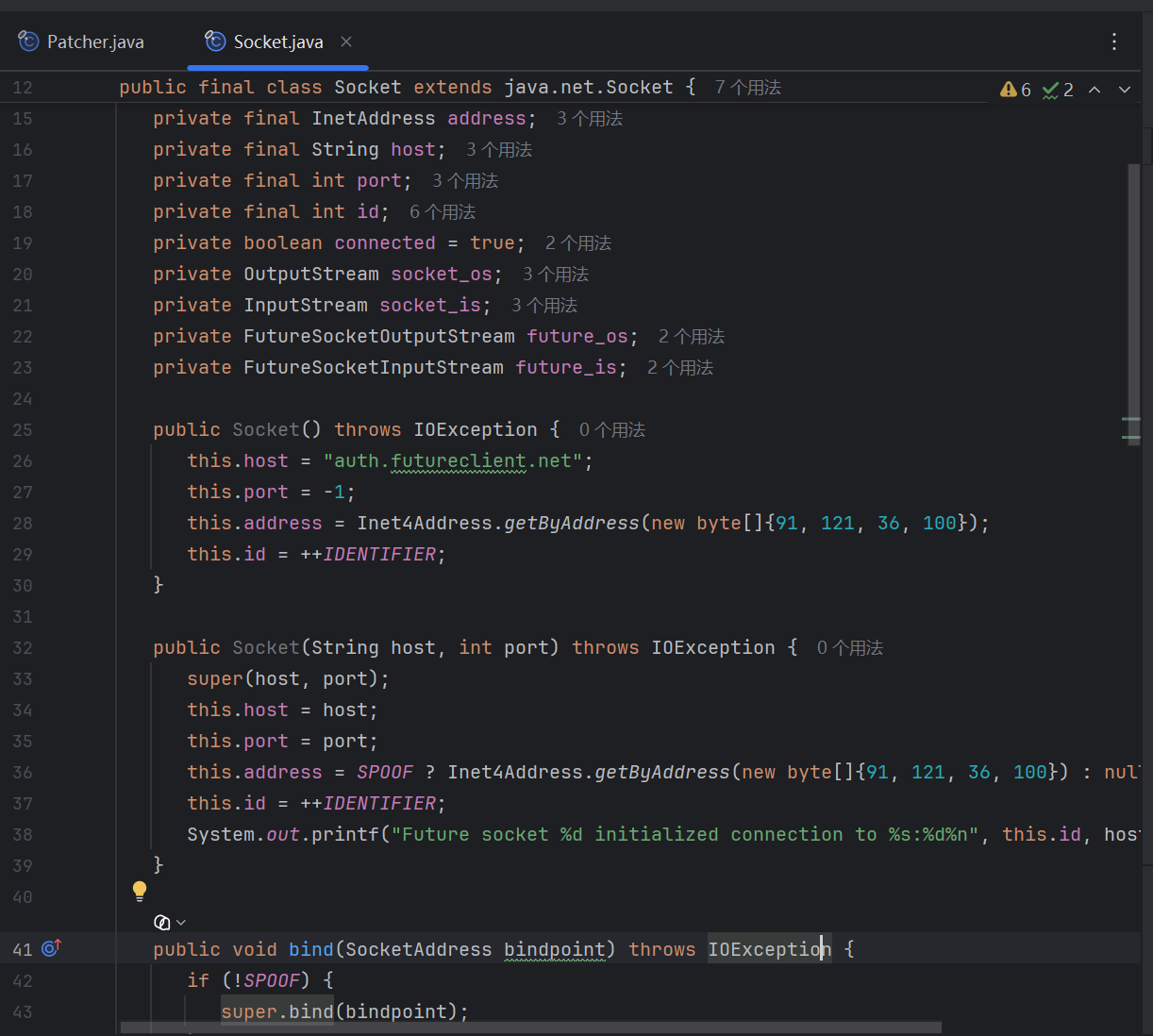This screenshot has width=1153, height=1036.
Task: Click the IOException word on line 41
Action: [x=770, y=949]
